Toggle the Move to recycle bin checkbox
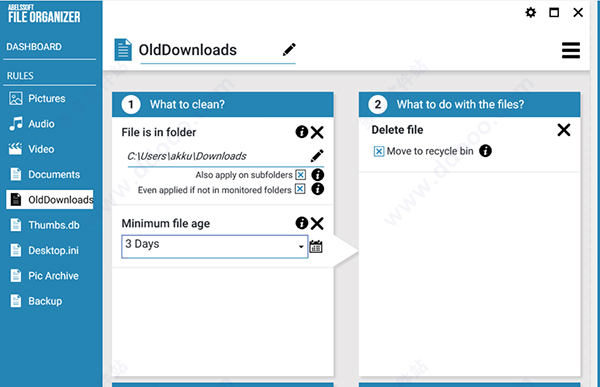Image resolution: width=600 pixels, height=387 pixels. tap(379, 151)
